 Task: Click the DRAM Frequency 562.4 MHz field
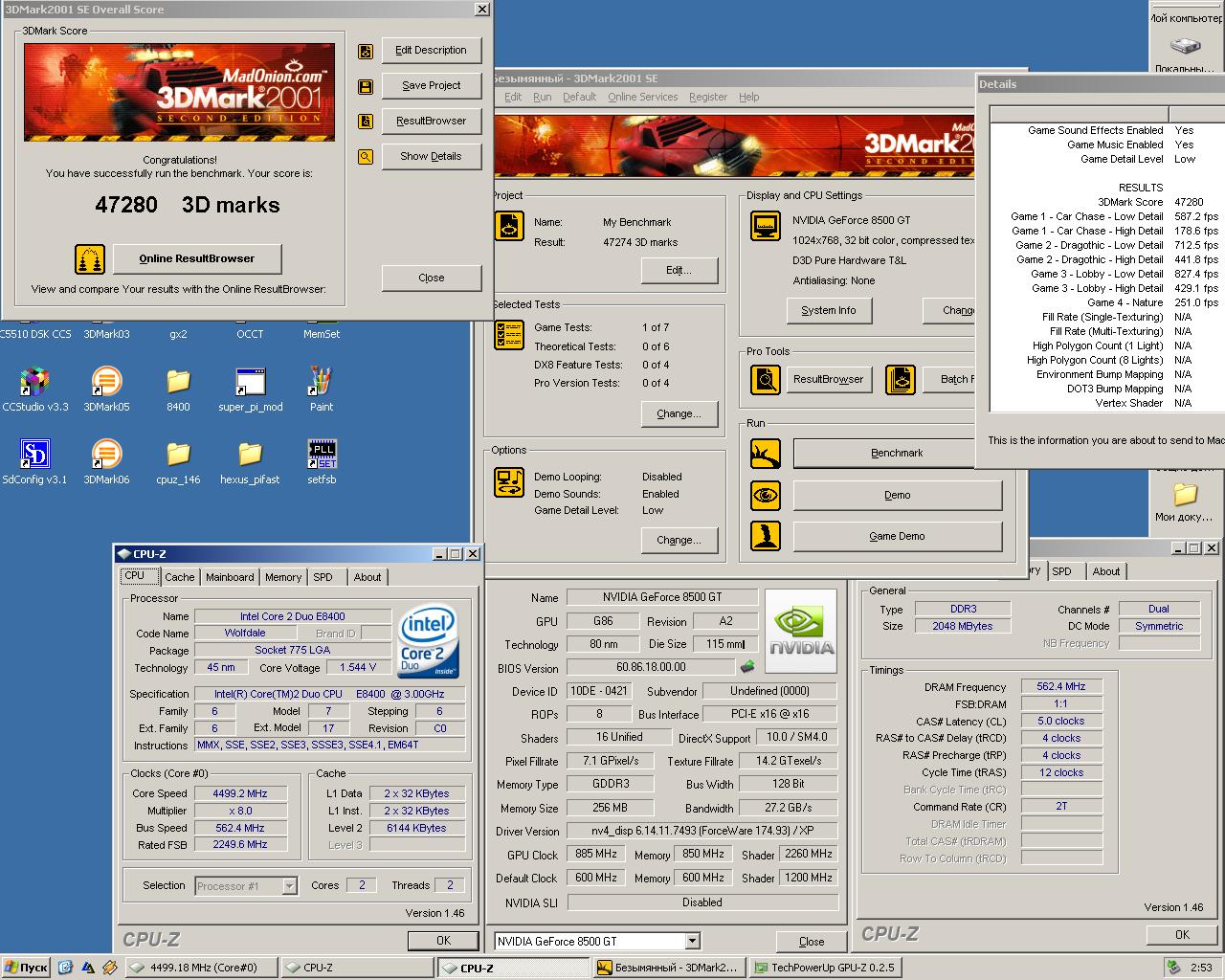(x=1061, y=686)
